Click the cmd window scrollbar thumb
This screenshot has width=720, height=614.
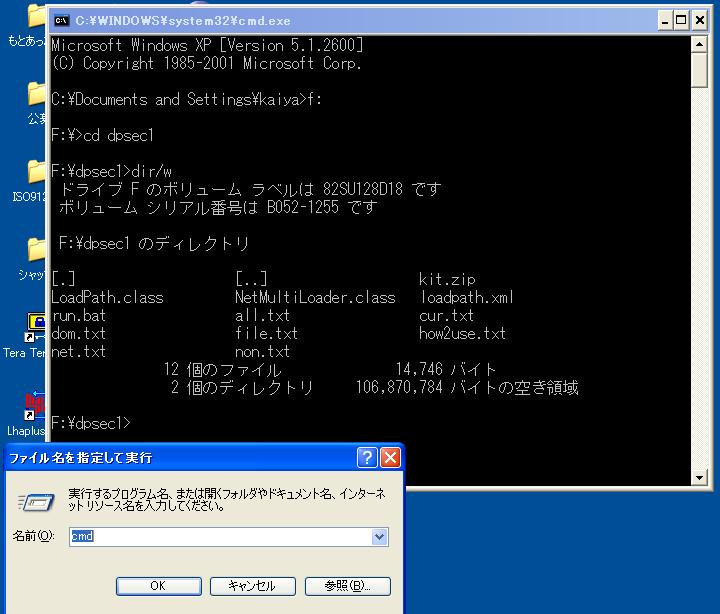(699, 70)
